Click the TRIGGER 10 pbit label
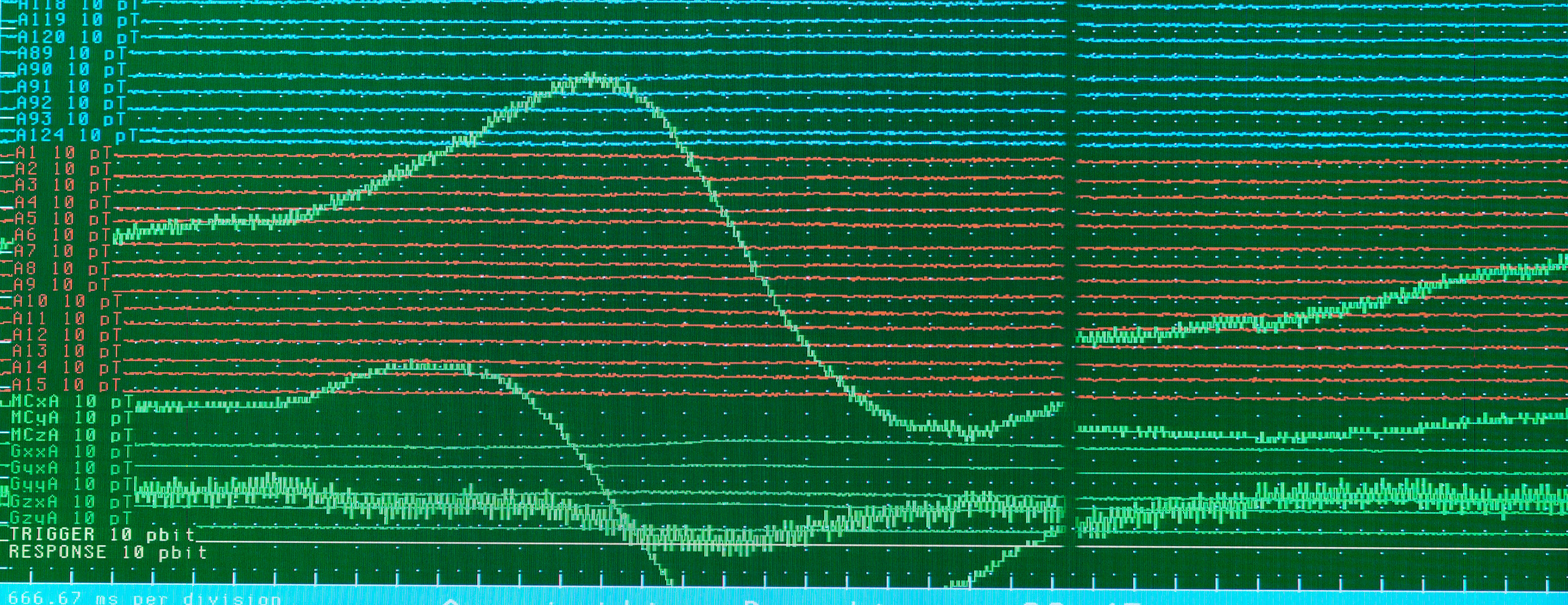This screenshot has height=605, width=1568. (x=102, y=535)
